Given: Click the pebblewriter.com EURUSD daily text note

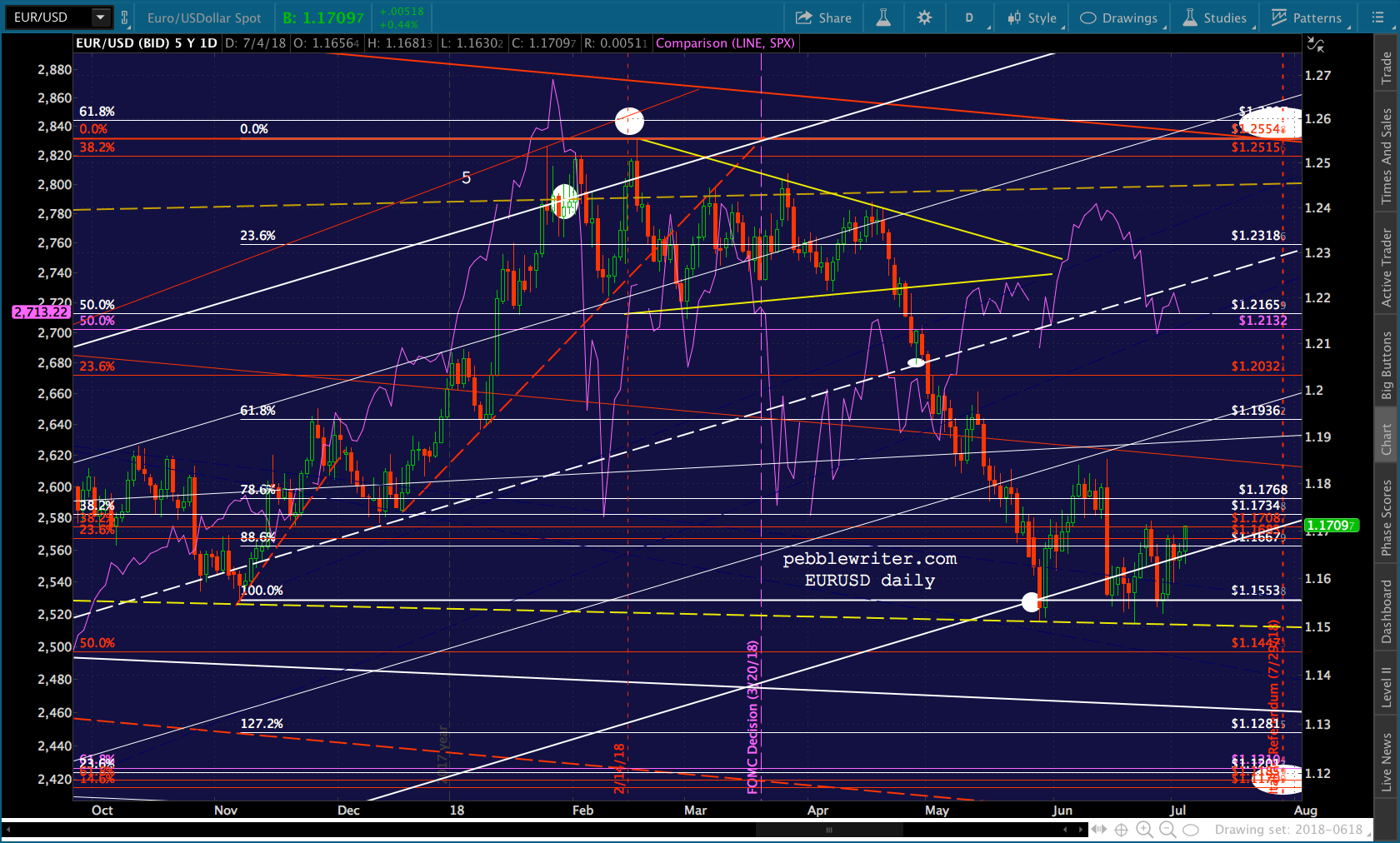Looking at the screenshot, I should point(870,569).
